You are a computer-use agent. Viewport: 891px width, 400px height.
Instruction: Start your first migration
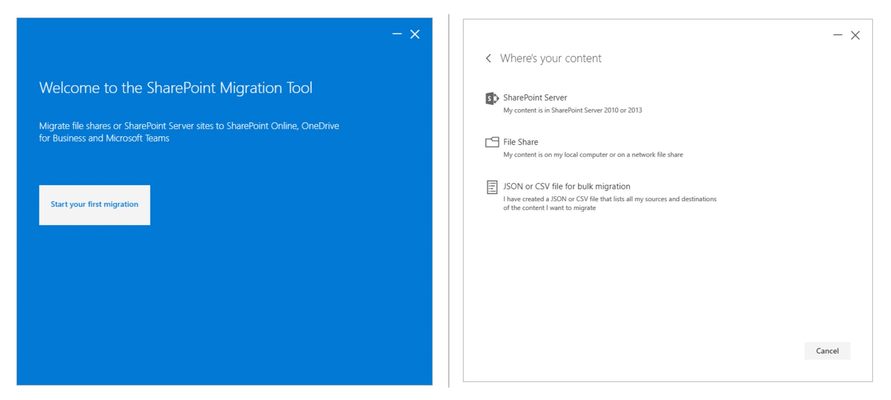94,205
